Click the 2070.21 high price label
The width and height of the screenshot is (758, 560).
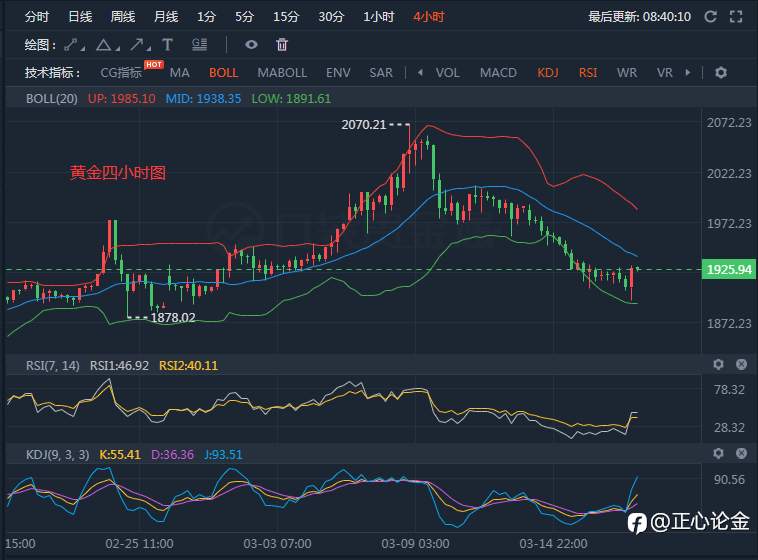pos(364,125)
